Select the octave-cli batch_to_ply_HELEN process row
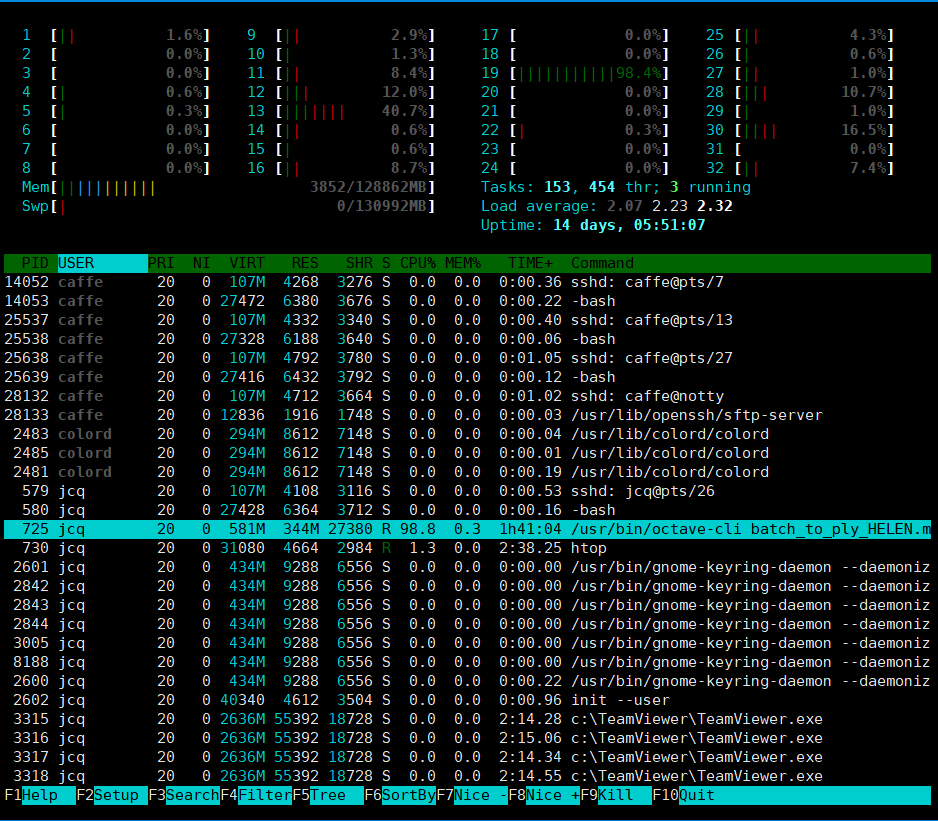Image resolution: width=938 pixels, height=821 pixels. (467, 530)
